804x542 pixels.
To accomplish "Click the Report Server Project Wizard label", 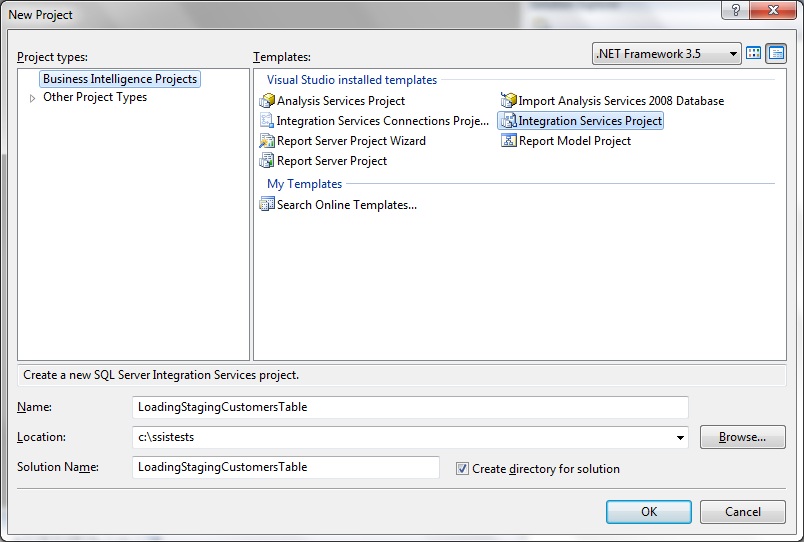I will (351, 141).
